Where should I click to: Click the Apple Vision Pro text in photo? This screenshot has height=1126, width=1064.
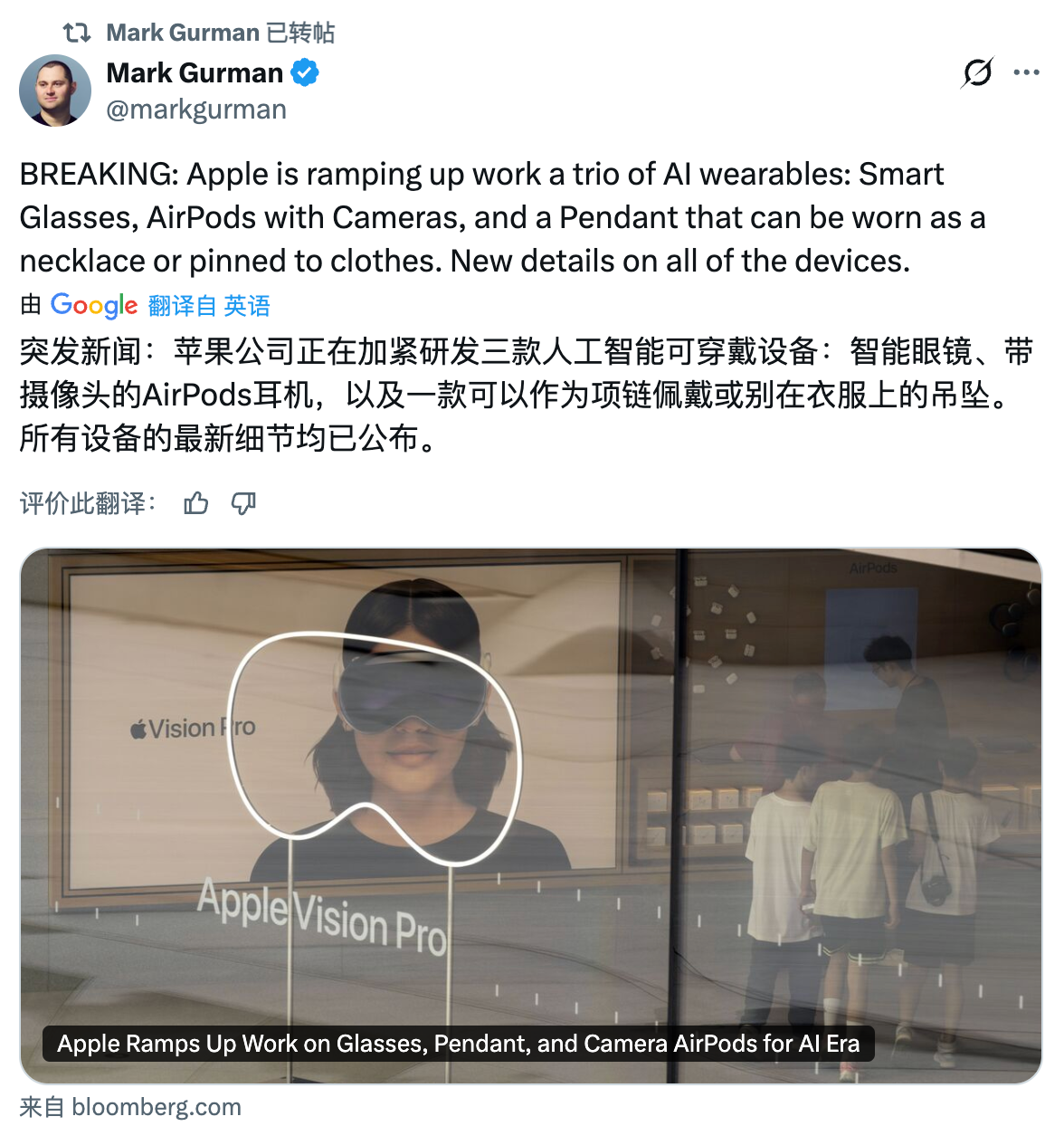pos(323,916)
